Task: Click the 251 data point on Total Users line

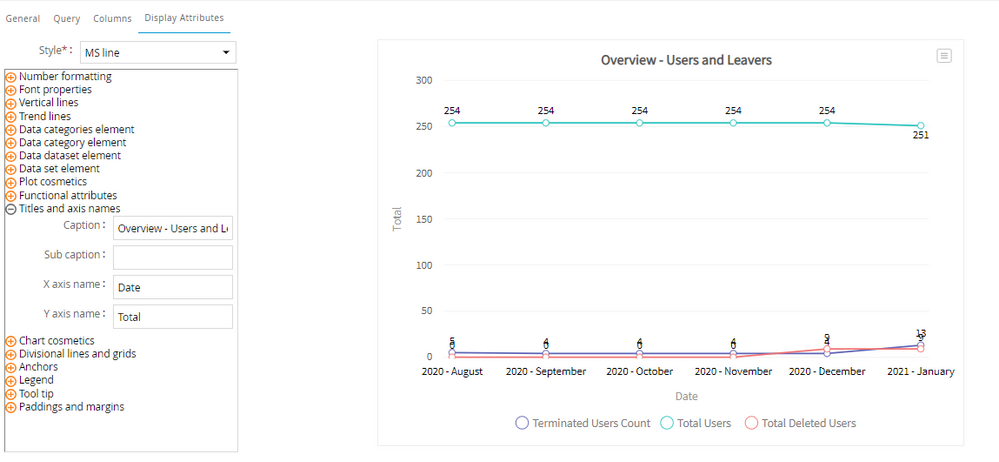Action: click(921, 126)
